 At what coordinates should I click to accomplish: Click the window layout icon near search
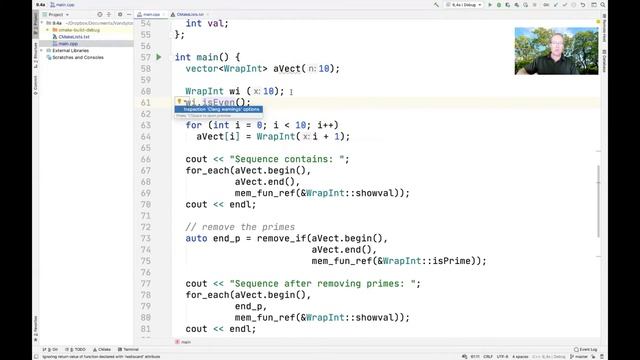(x=593, y=5)
